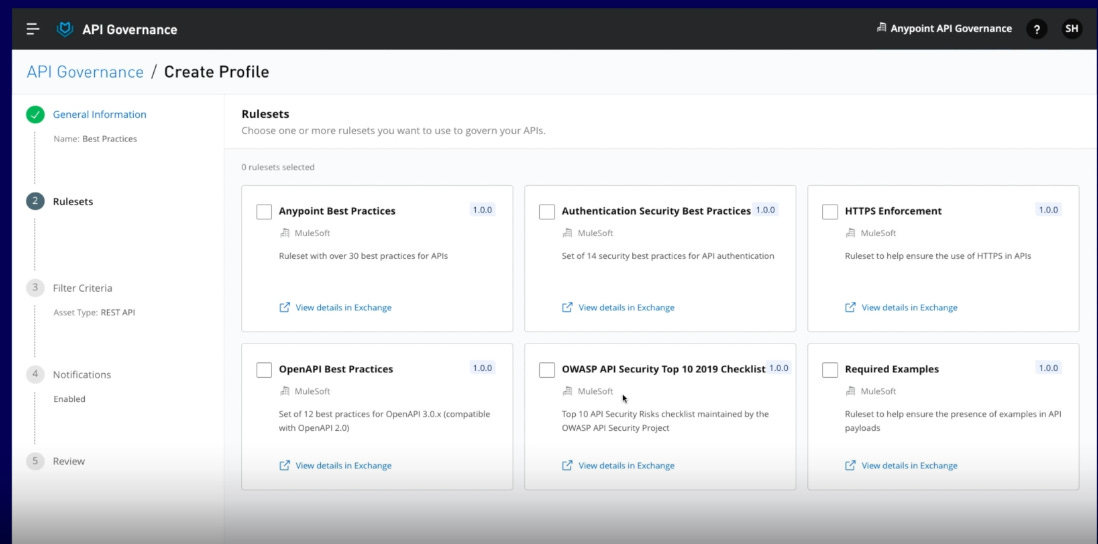Click MuleSoft publisher icon in Authentication Security card
1098x544 pixels.
pos(567,233)
